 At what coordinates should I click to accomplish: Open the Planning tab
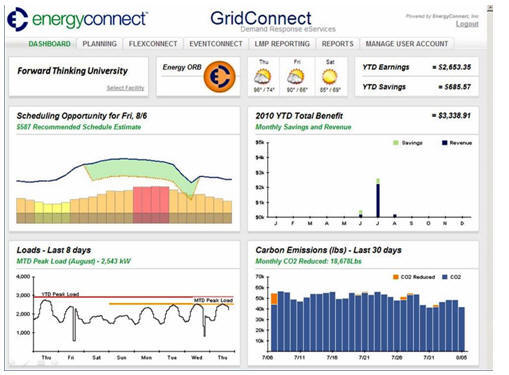click(99, 44)
